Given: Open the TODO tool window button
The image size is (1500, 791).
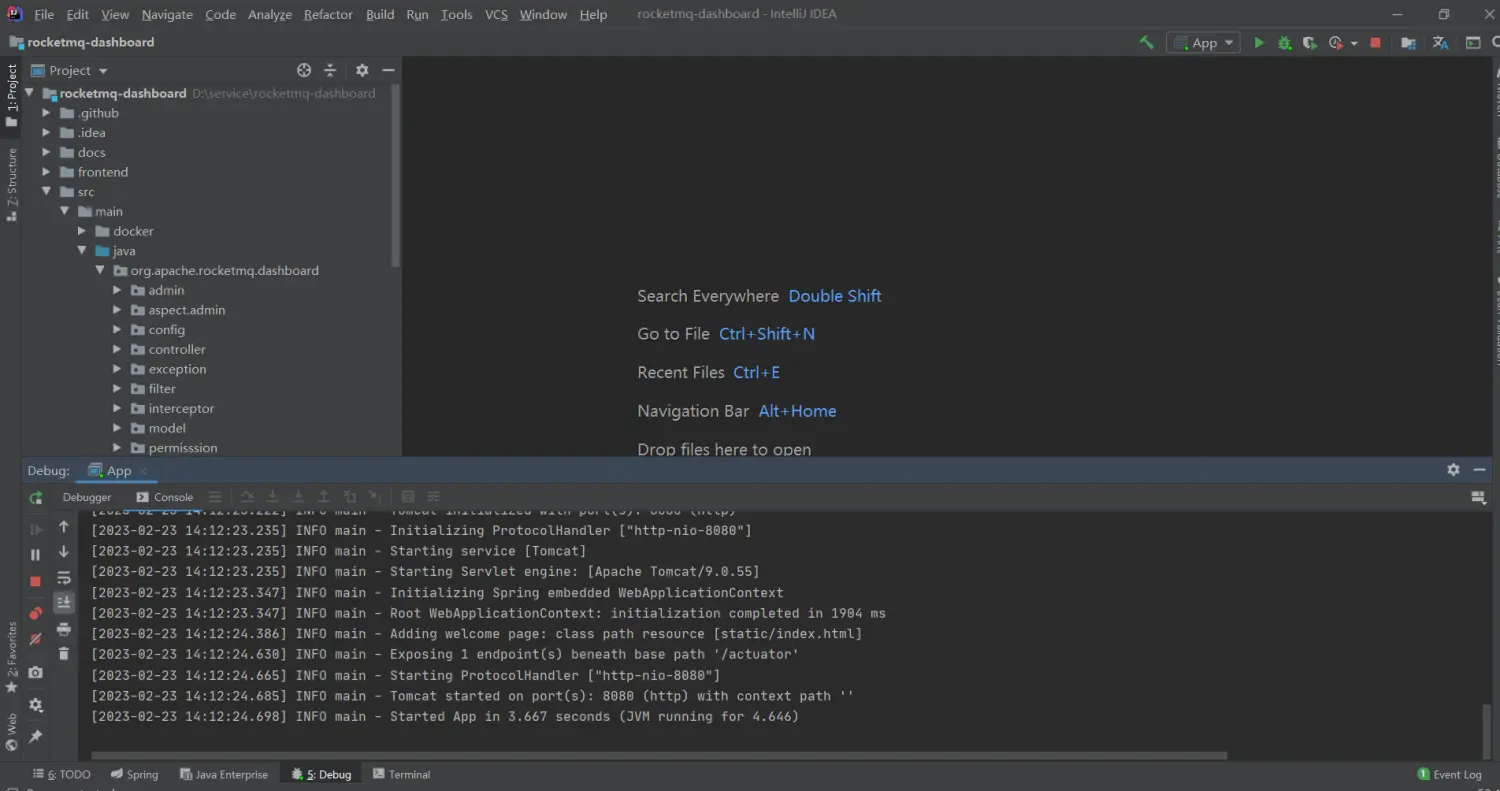Looking at the screenshot, I should pyautogui.click(x=61, y=774).
